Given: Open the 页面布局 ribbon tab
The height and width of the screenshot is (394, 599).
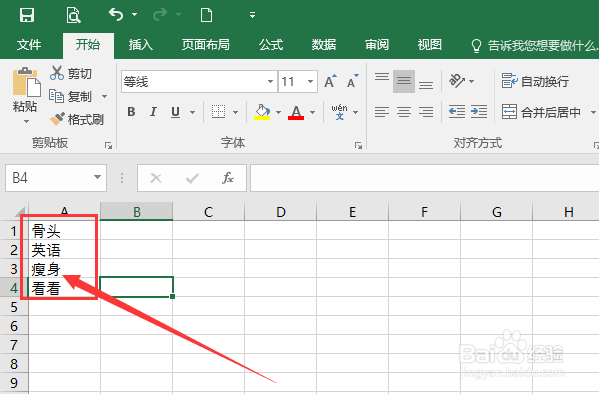Looking at the screenshot, I should tap(206, 45).
